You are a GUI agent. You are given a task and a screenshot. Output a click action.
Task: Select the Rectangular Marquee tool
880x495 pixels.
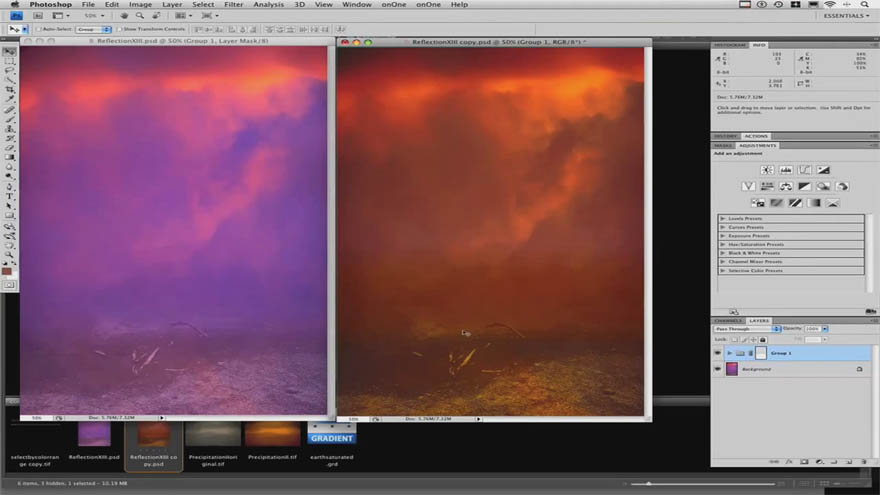[x=10, y=61]
